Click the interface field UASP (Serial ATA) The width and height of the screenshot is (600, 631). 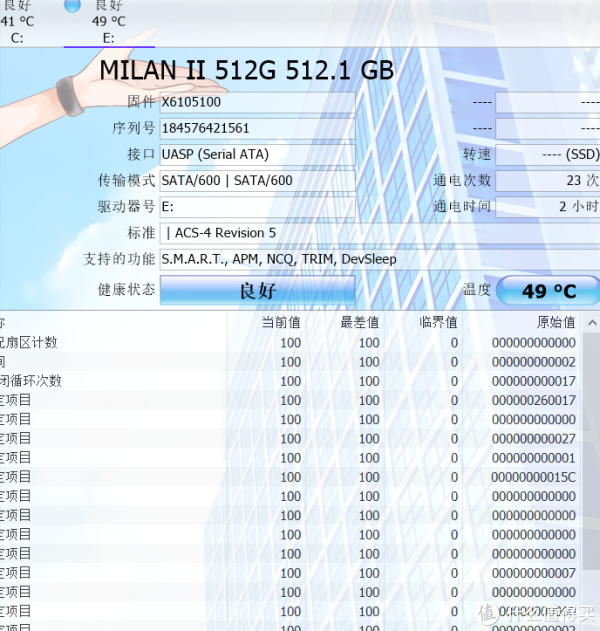tap(258, 155)
